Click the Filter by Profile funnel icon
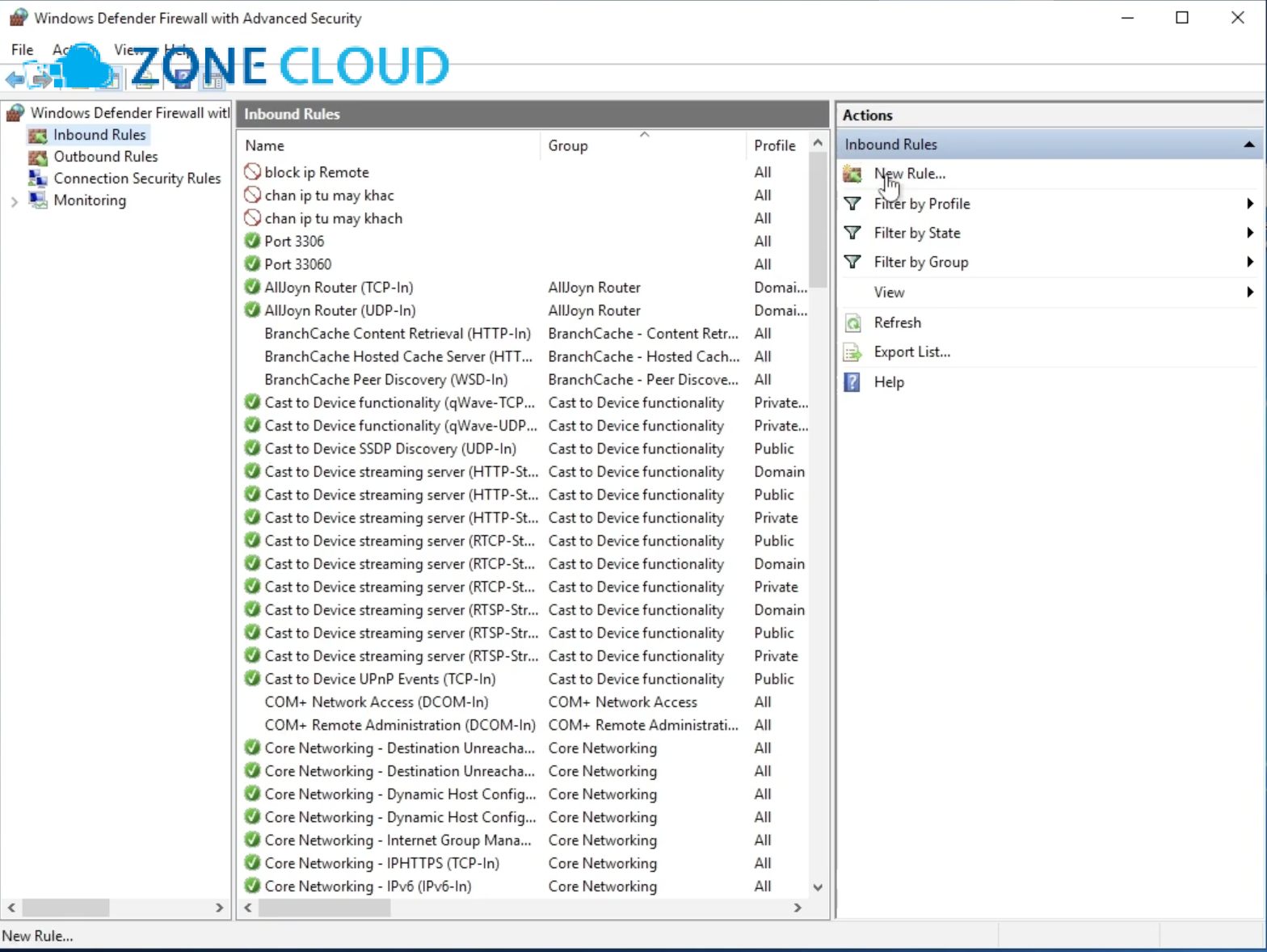Image resolution: width=1267 pixels, height=952 pixels. click(852, 204)
